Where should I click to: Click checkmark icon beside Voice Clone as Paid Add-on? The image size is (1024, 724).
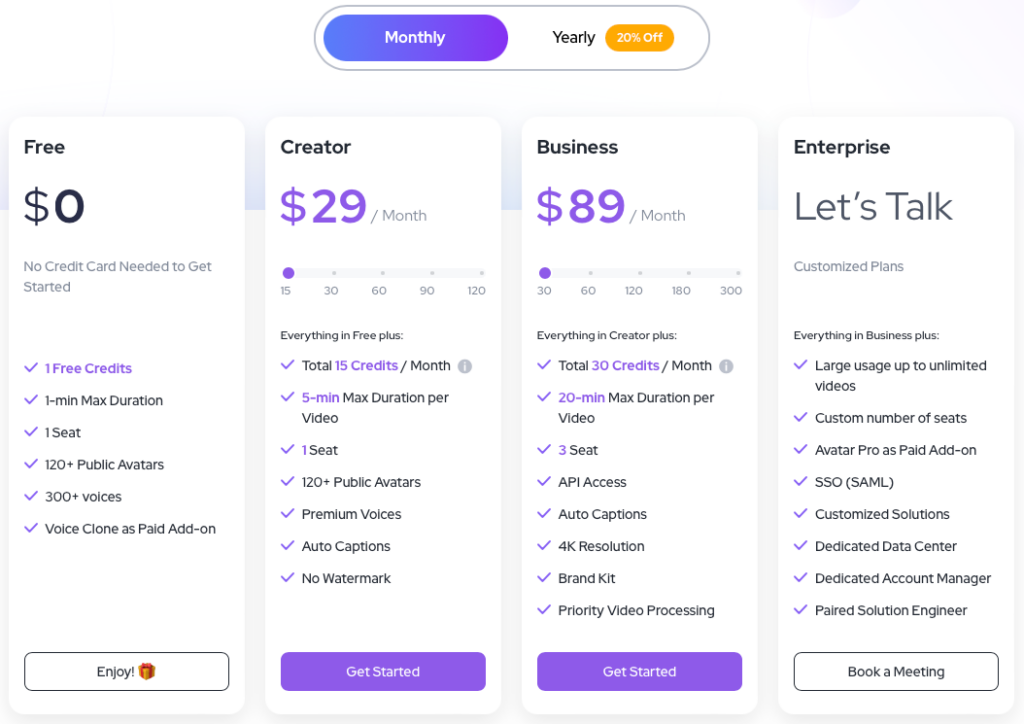[31, 529]
